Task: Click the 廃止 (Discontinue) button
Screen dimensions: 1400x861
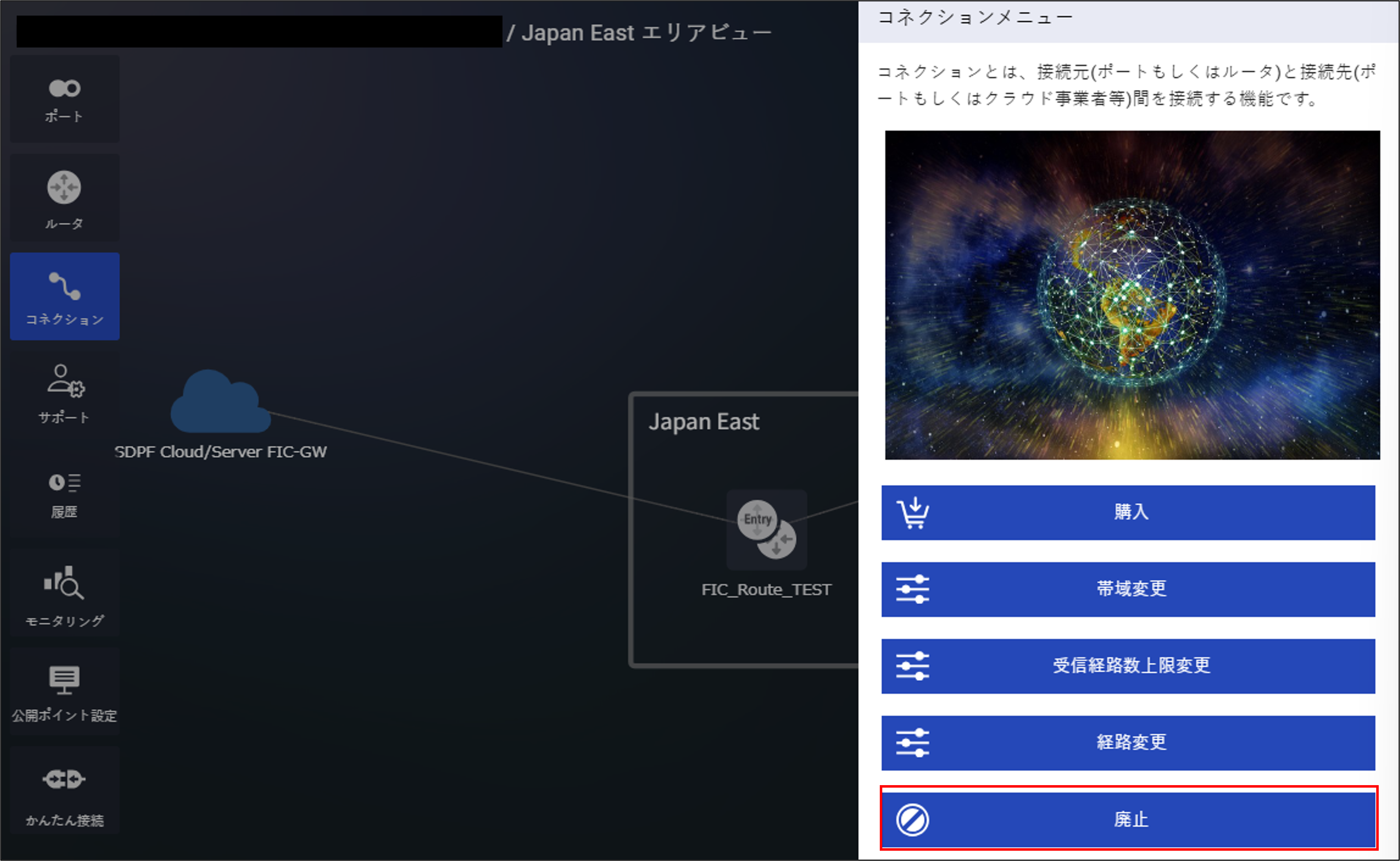Action: tap(1128, 820)
